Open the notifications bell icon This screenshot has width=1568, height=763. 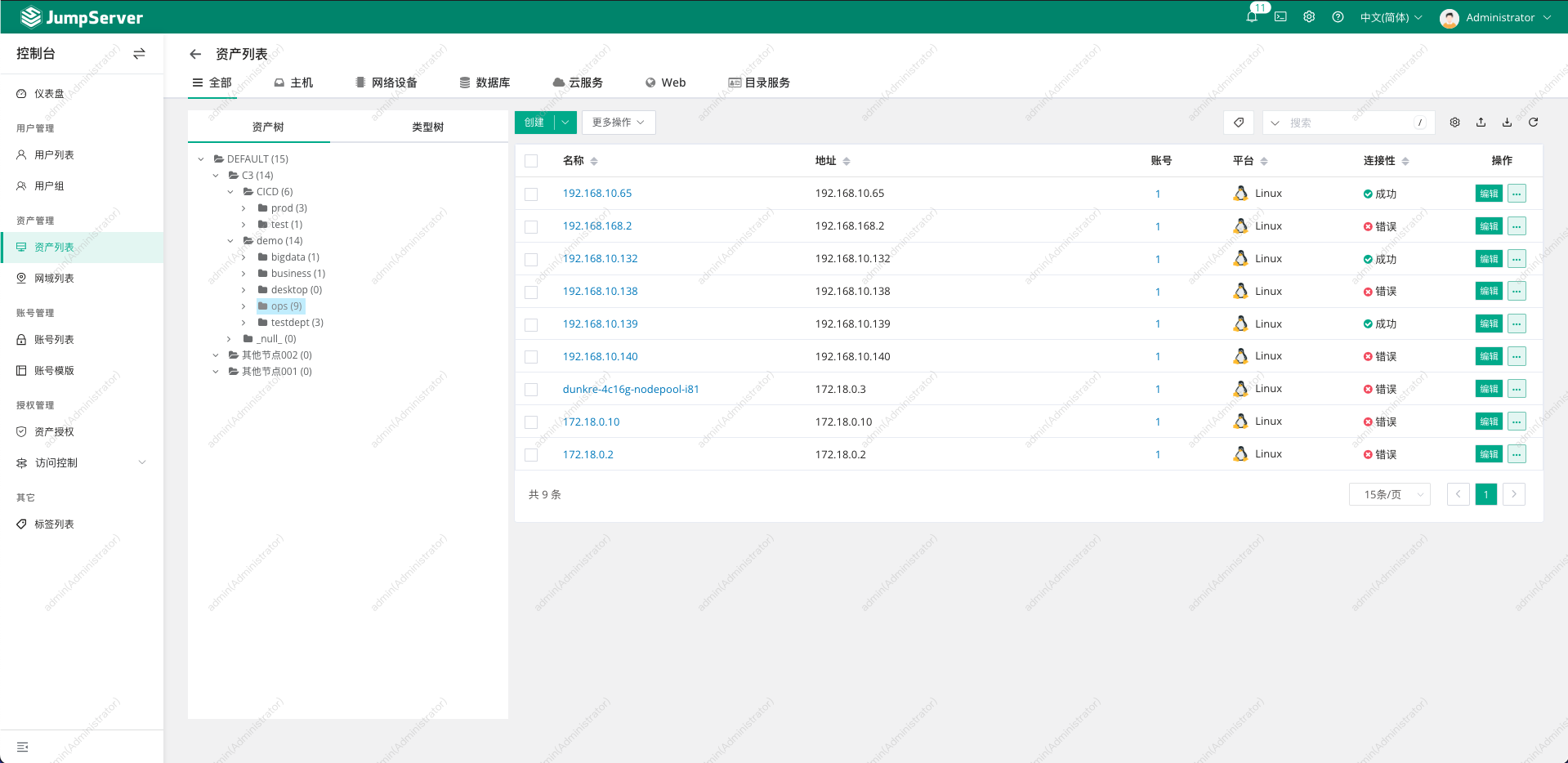1251,17
